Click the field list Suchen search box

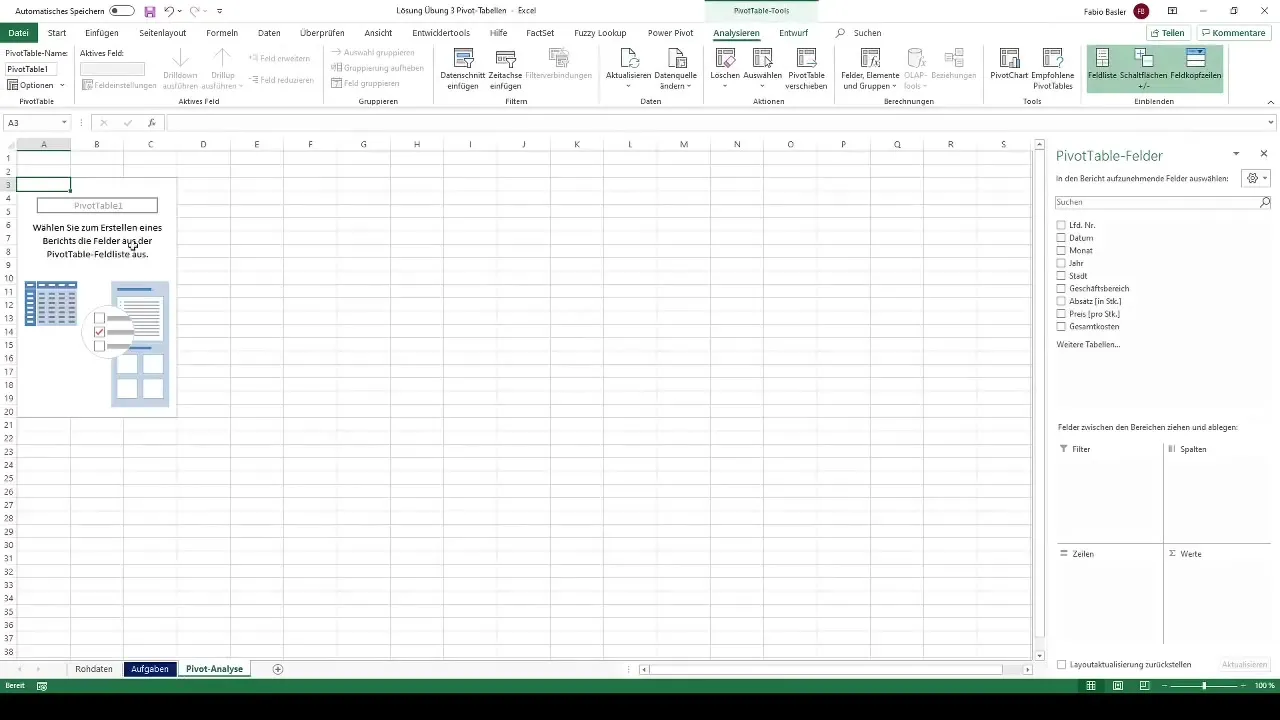pos(1163,202)
